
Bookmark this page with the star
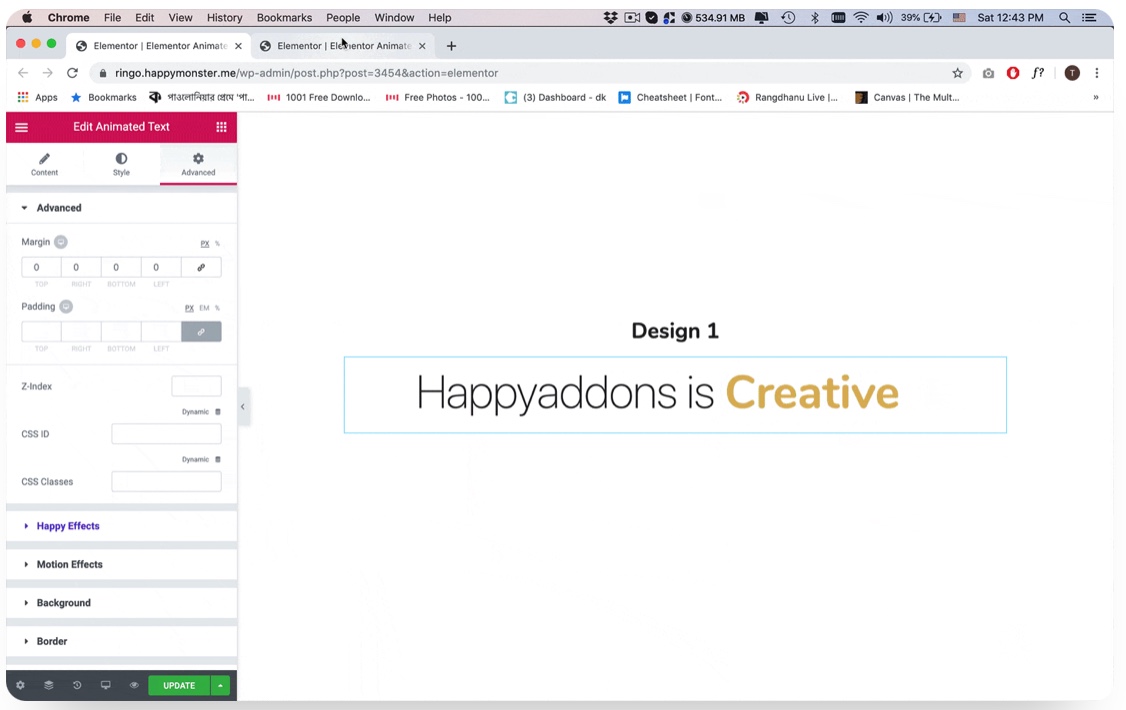point(957,73)
